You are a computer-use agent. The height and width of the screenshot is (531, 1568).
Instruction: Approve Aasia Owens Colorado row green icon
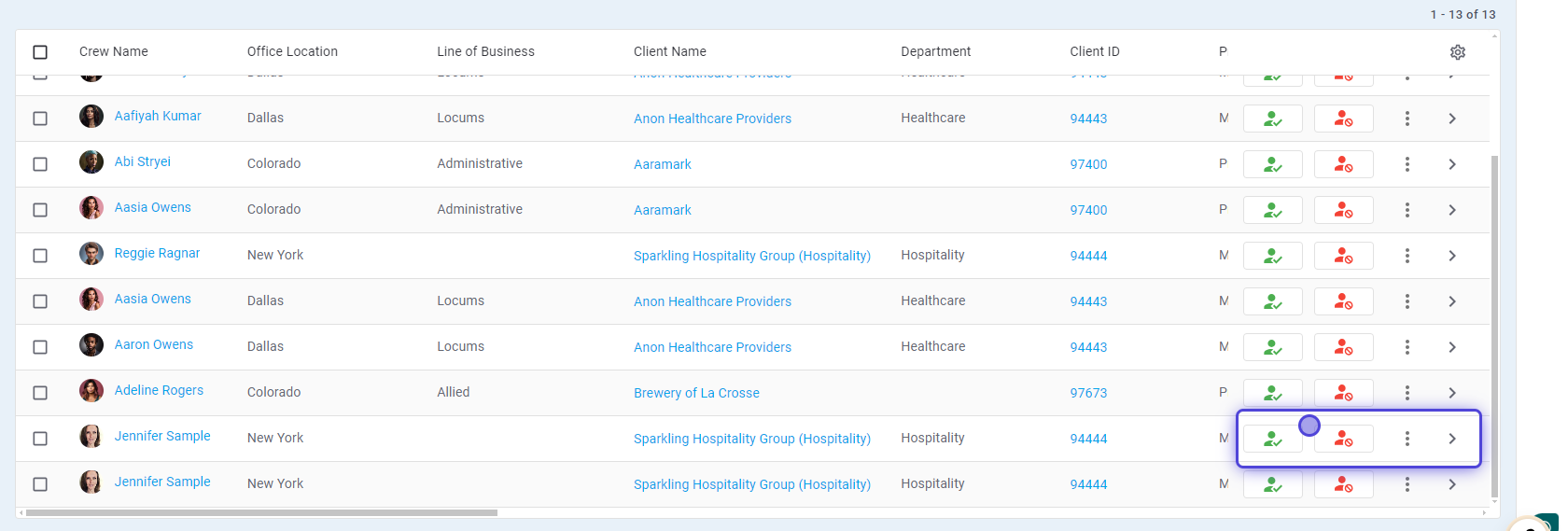click(1273, 210)
